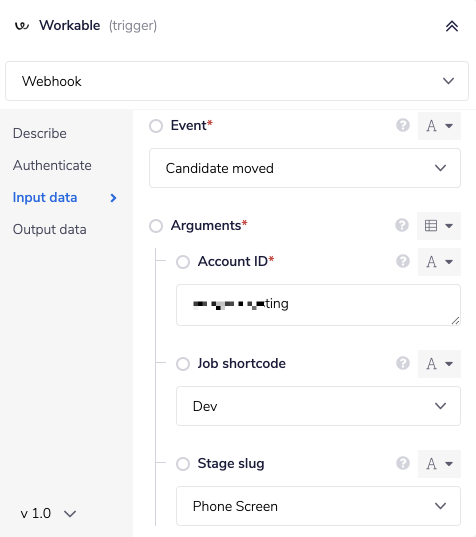Select the Event field radio button
The width and height of the screenshot is (476, 537).
coord(156,126)
